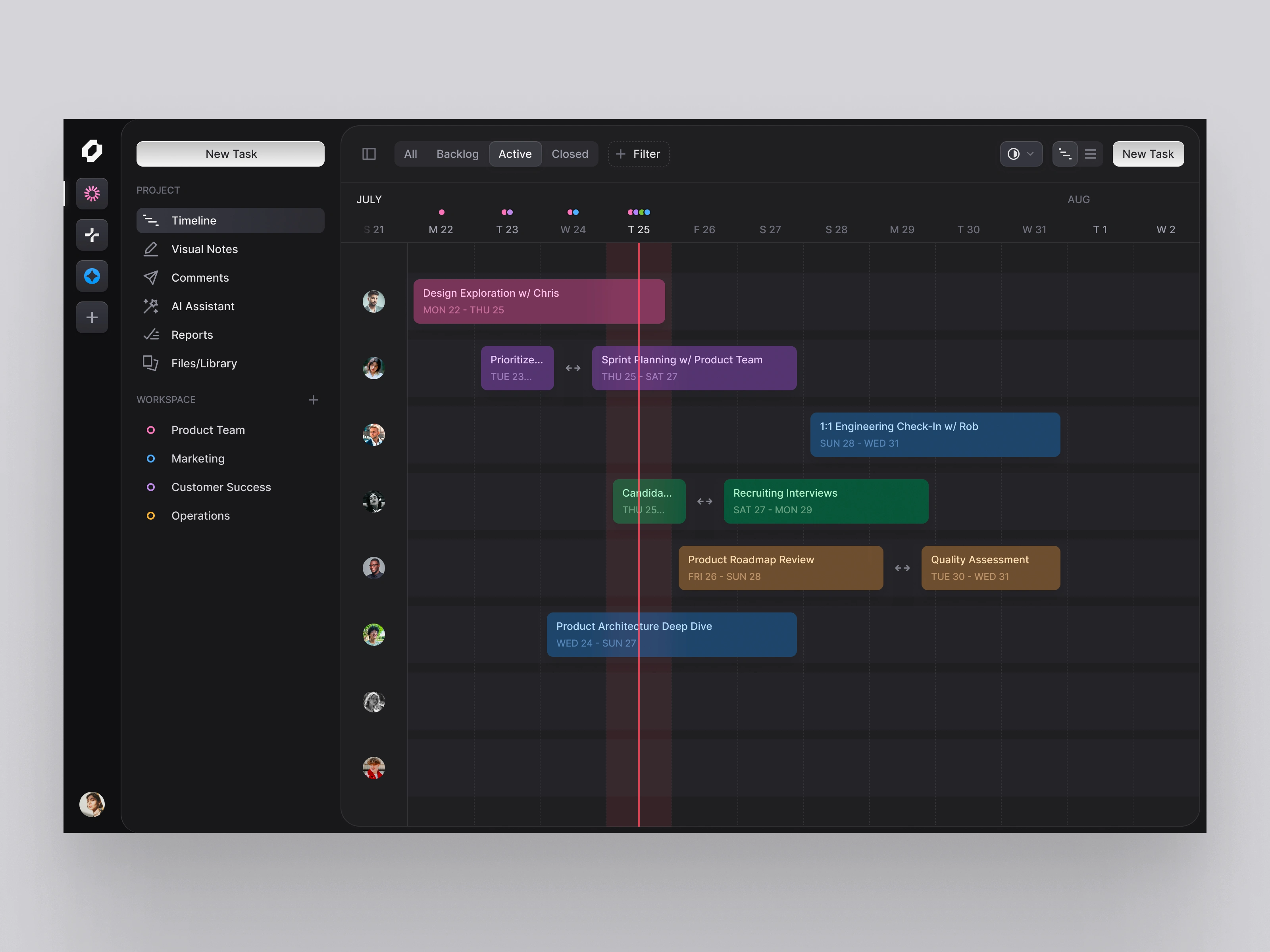Open the Recruiting Interviews task bar
Screen dimensions: 1270x952
point(825,501)
